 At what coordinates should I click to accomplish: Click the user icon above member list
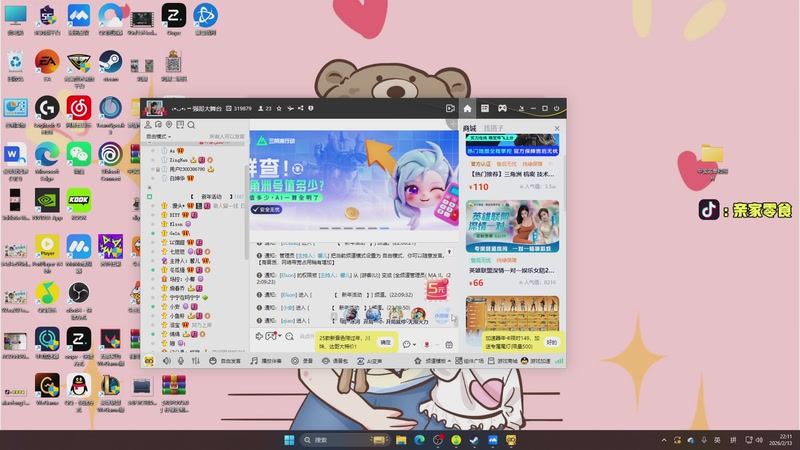click(147, 124)
